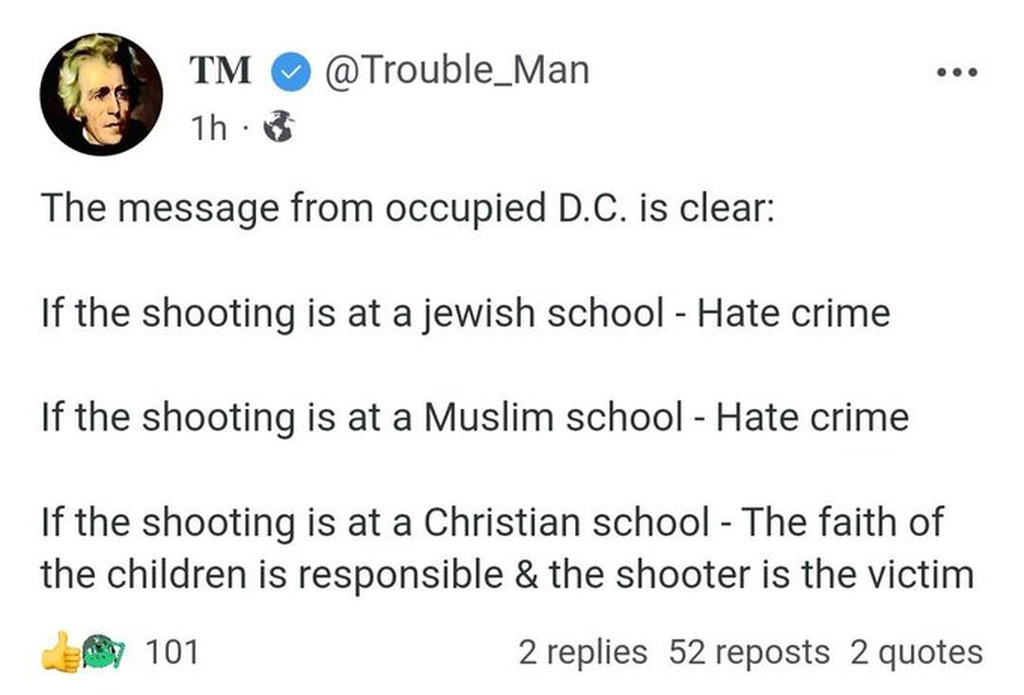Open the 1h timestamp permalink
The width and height of the screenshot is (1024, 695).
click(209, 128)
